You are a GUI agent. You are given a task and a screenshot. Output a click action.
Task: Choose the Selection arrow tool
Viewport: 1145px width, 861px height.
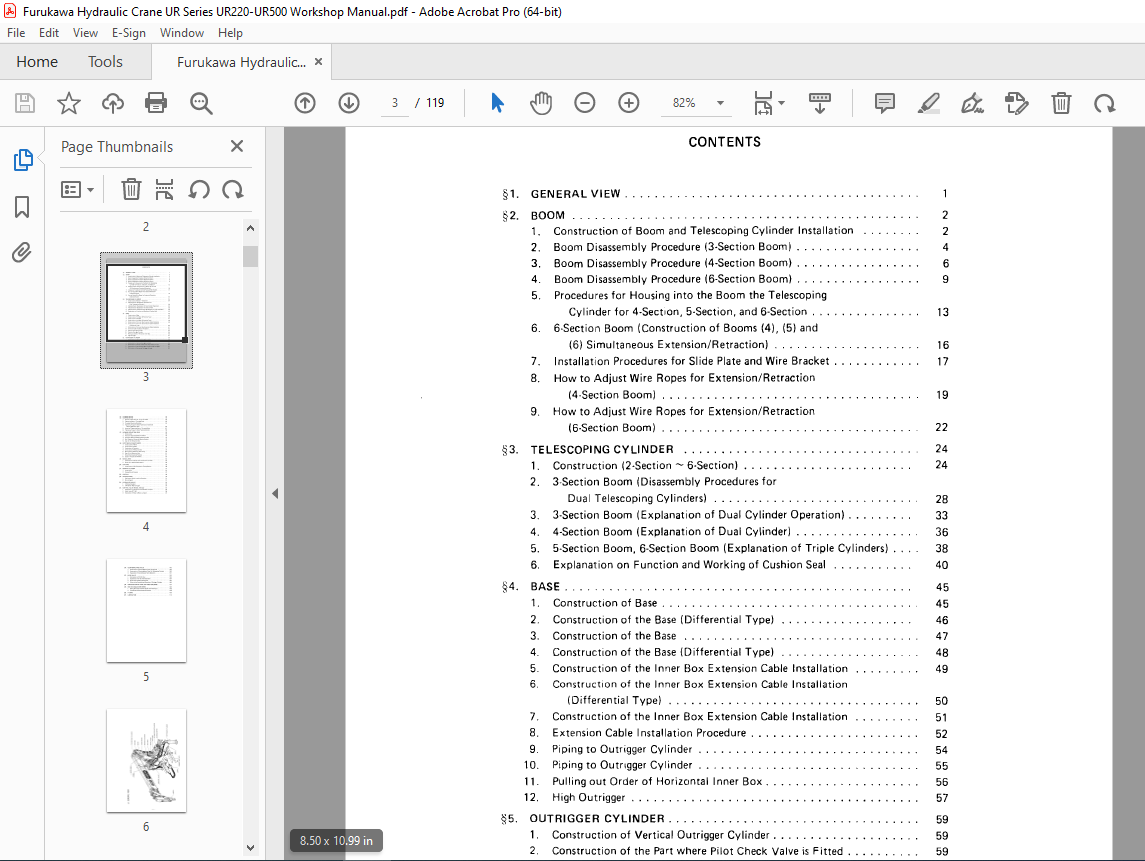point(497,103)
